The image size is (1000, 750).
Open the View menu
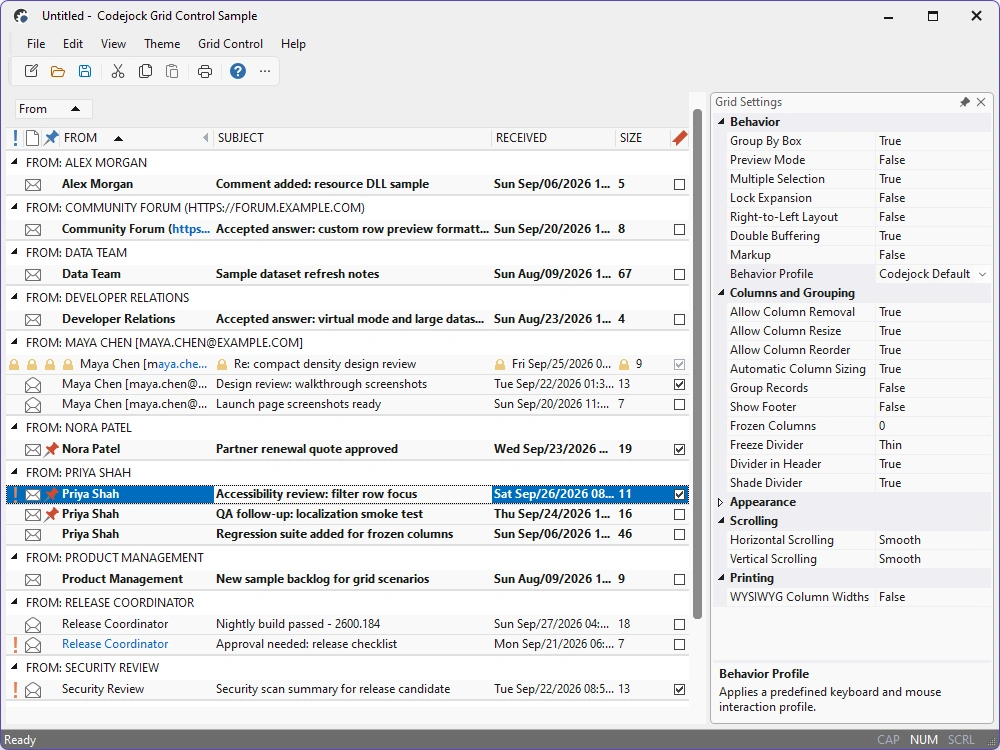click(x=114, y=44)
